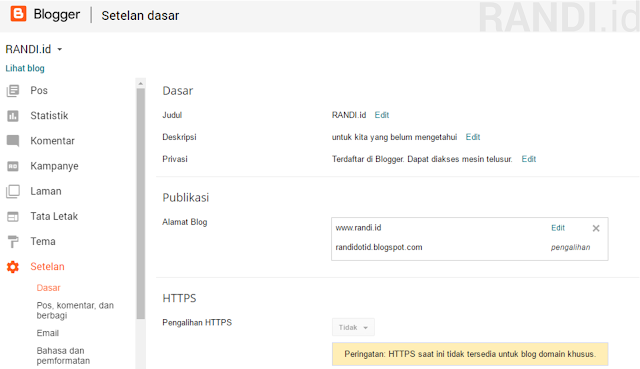Remove the www.randi.id custom domain with X
This screenshot has width=640, height=369.
pos(596,228)
